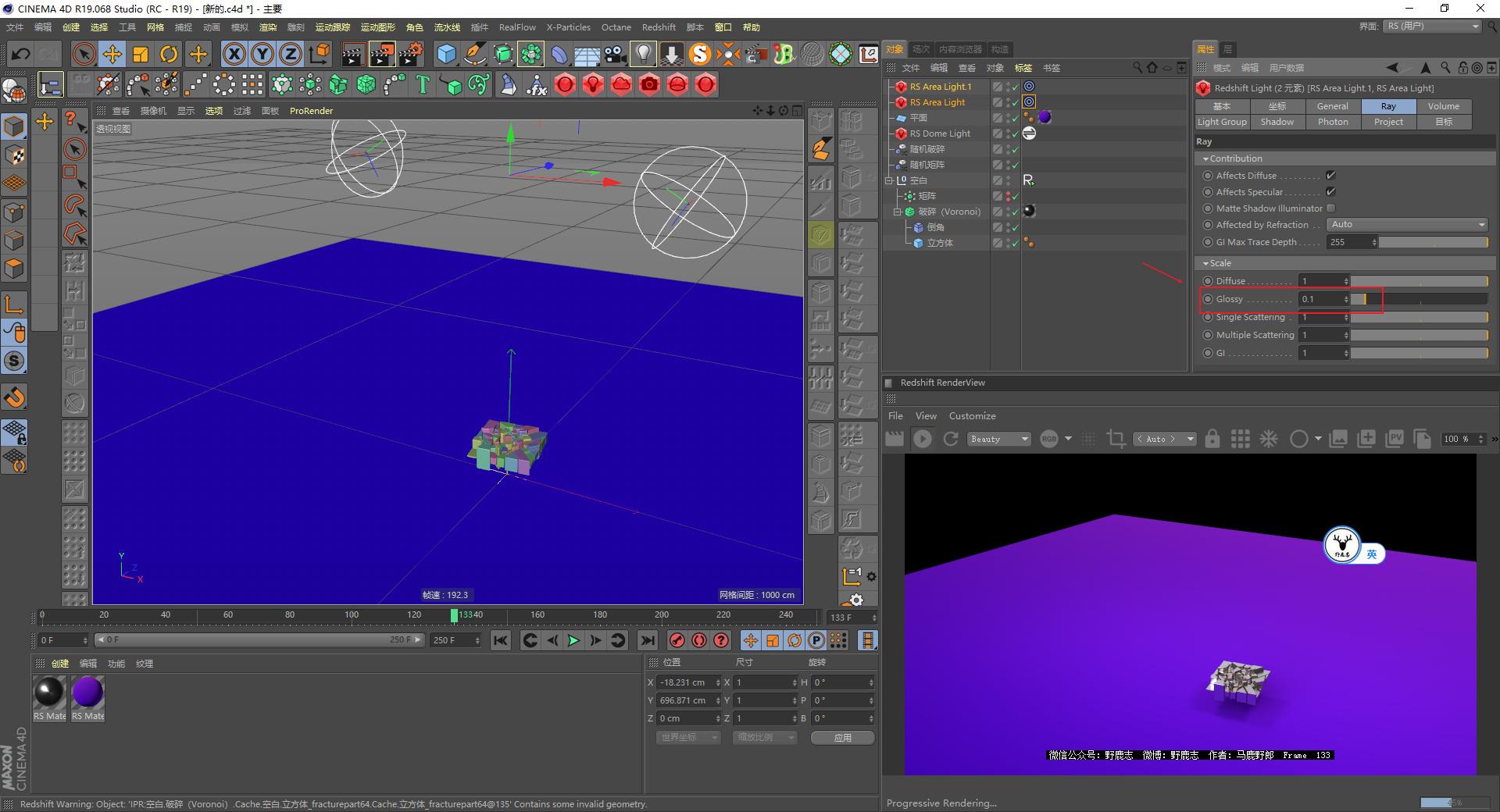Select the Rotate tool
Viewport: 1500px width, 812px height.
pos(170,55)
